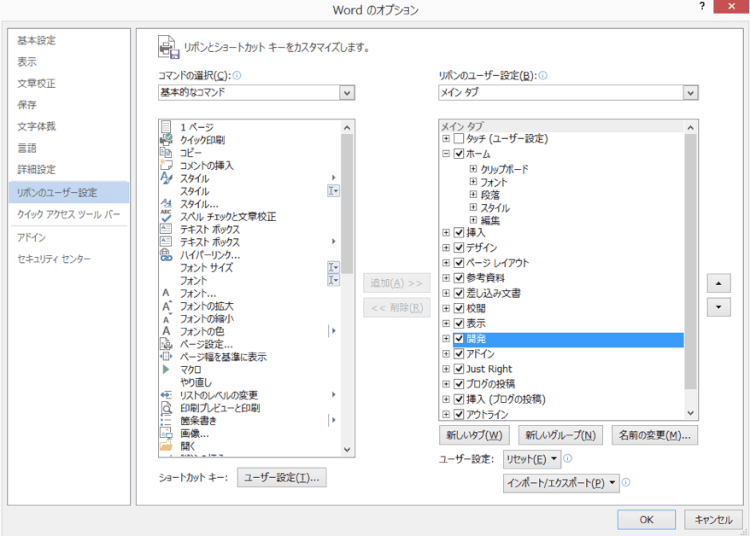The image size is (750, 536).
Task: Click the fit page width icon
Action: coord(166,356)
